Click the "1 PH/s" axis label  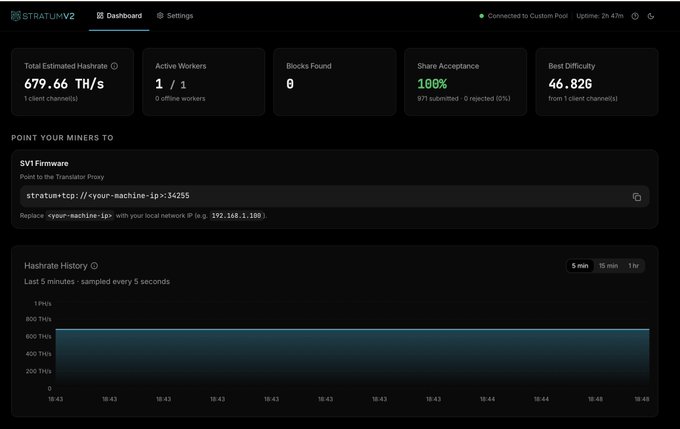(42, 304)
